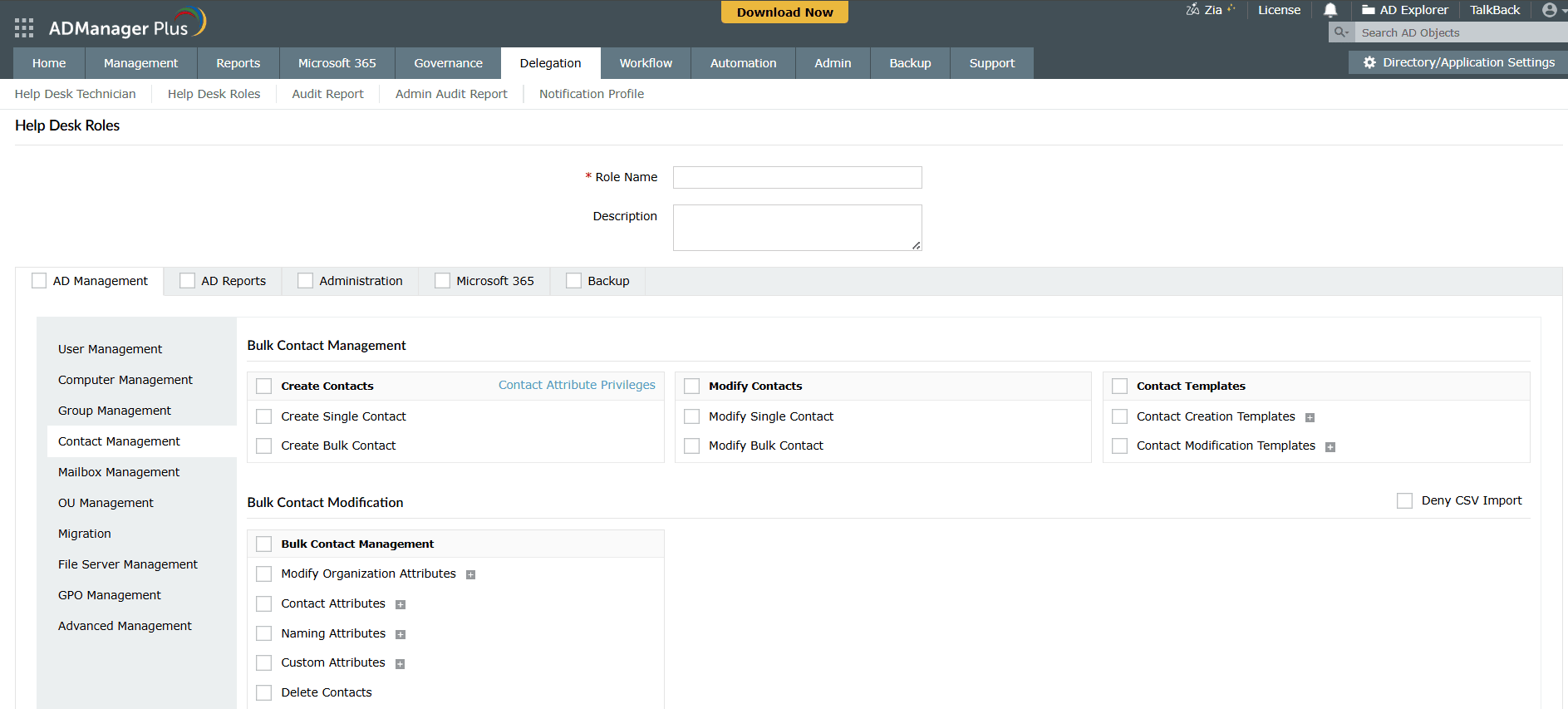Enable the Contact Templates checkbox
1568x709 pixels.
pyautogui.click(x=1119, y=387)
